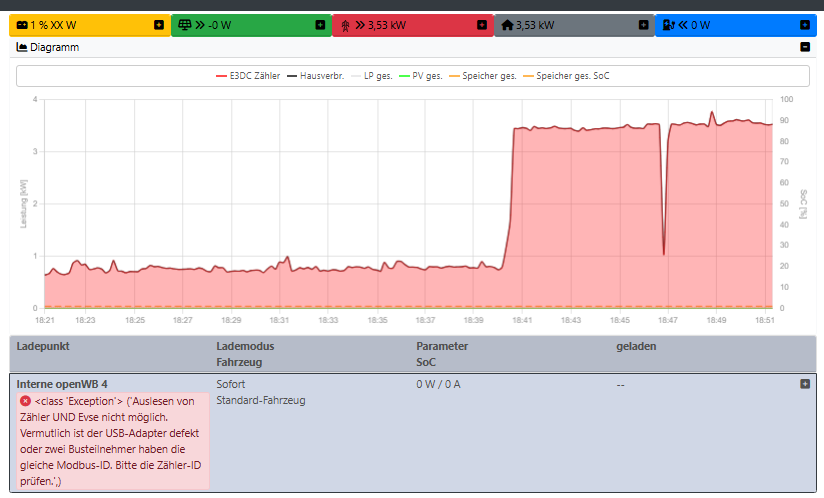Click the red error icon in exception message
The image size is (824, 498).
tap(25, 401)
